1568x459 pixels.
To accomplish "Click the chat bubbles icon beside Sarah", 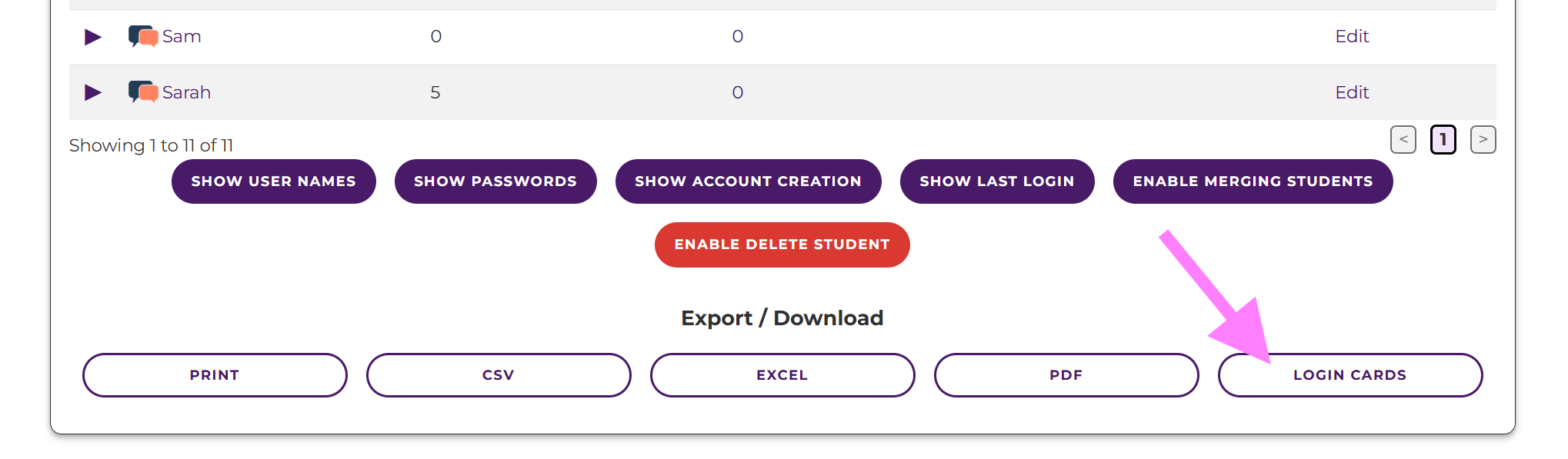I will pos(143,92).
